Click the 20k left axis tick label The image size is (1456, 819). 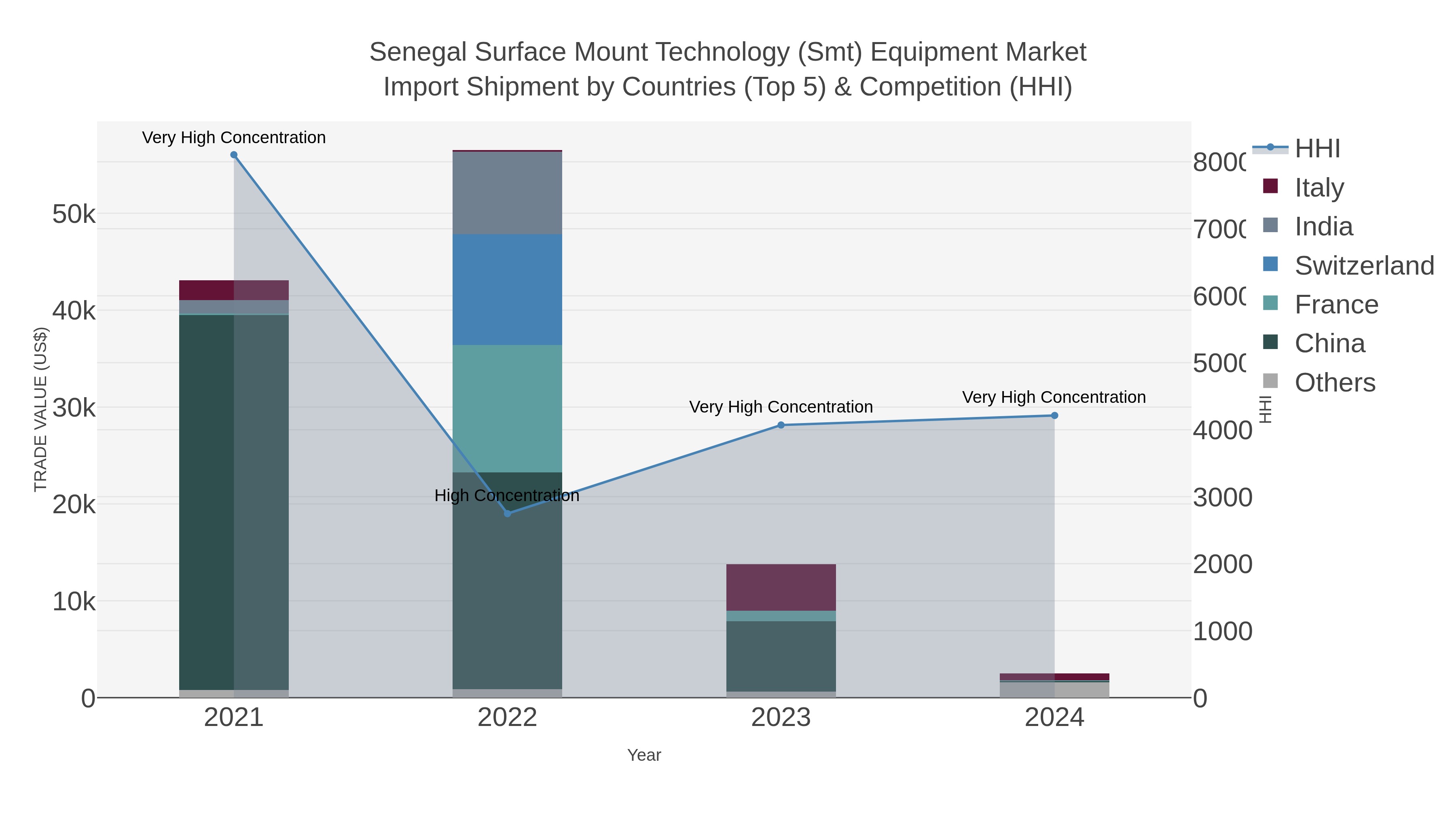coord(74,505)
